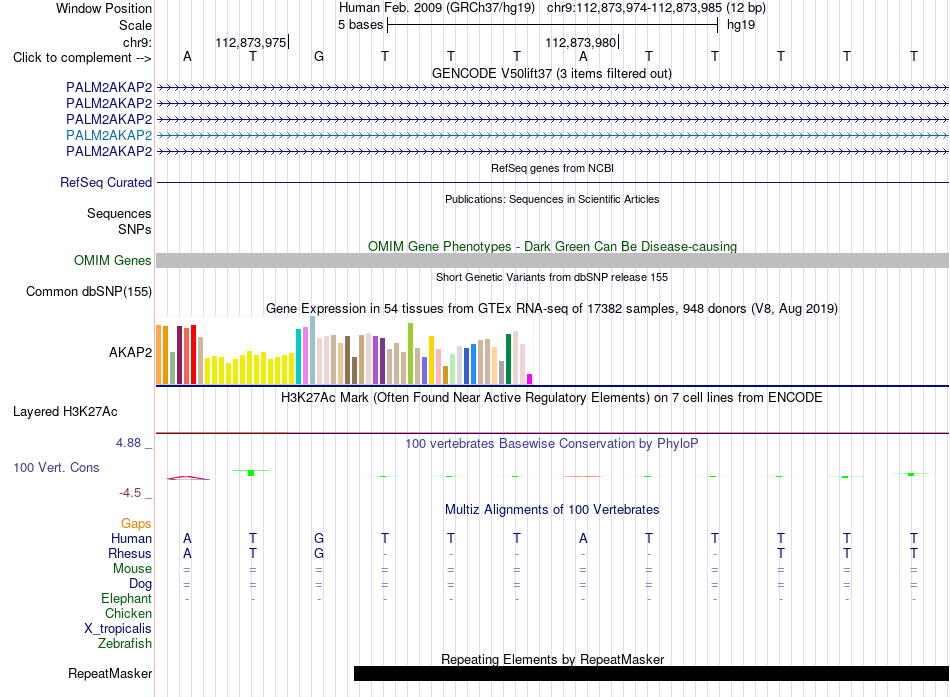
Task: Select the Scale track label
Action: click(135, 25)
